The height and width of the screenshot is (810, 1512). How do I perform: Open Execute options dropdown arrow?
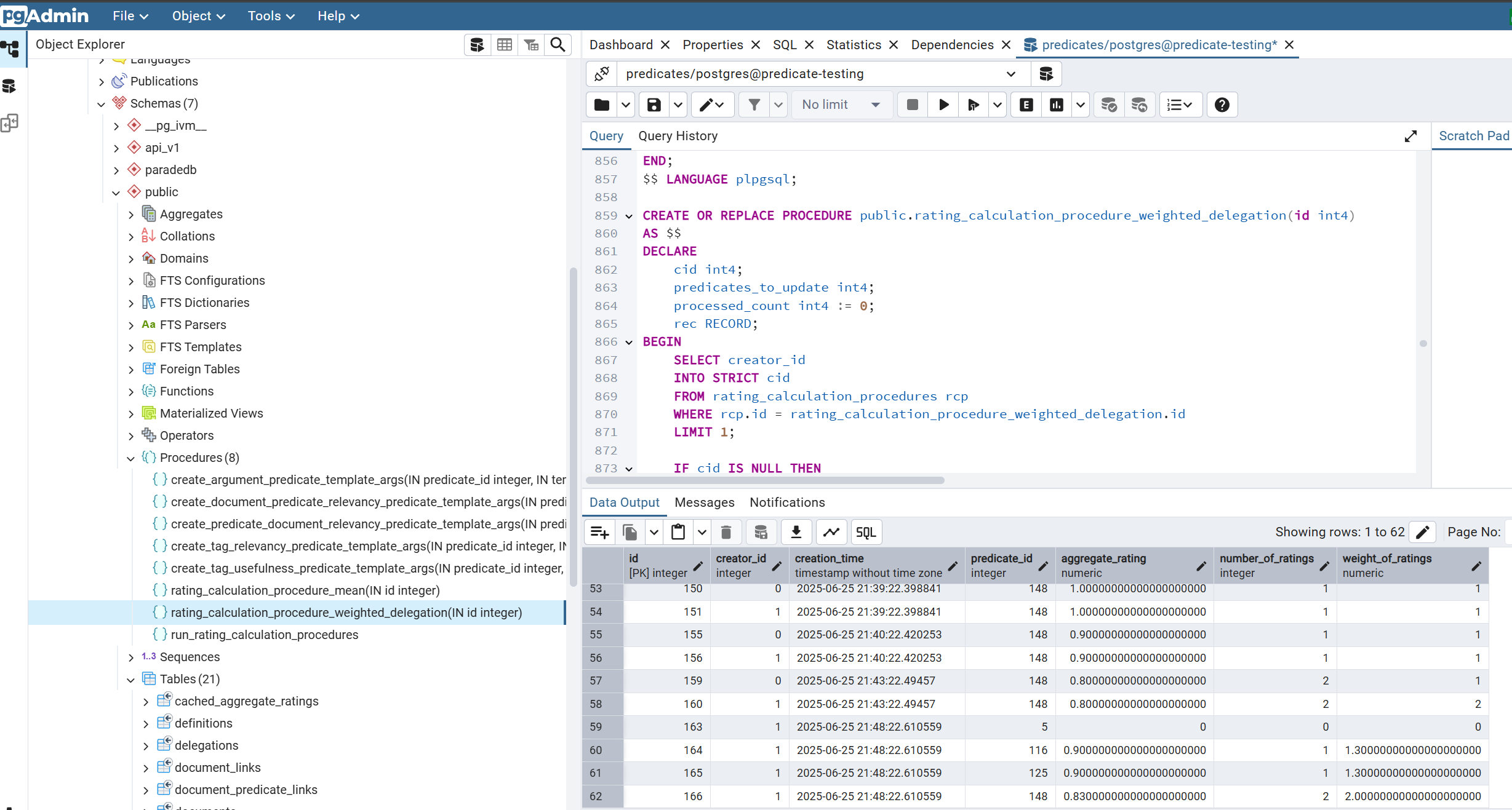click(997, 105)
